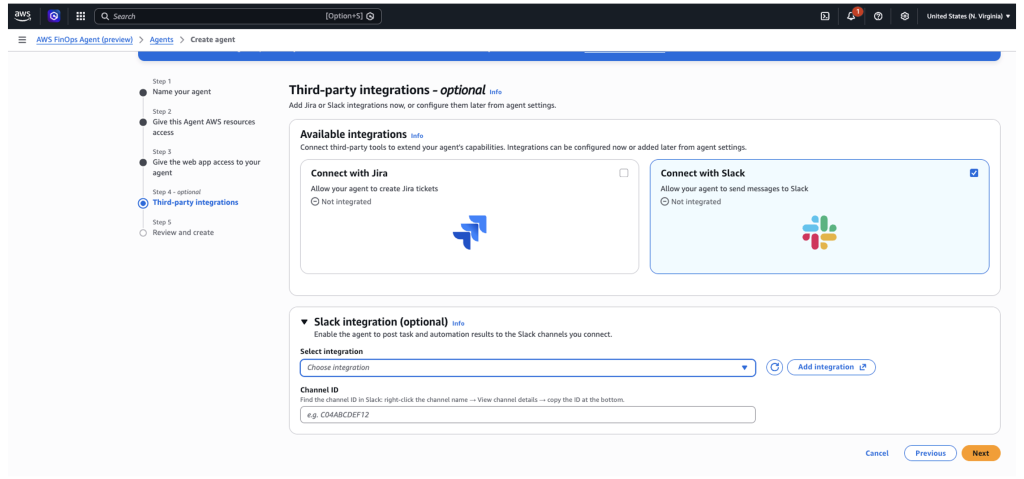Click the Channel ID input field
This screenshot has height=479, width=1024.
[x=528, y=415]
